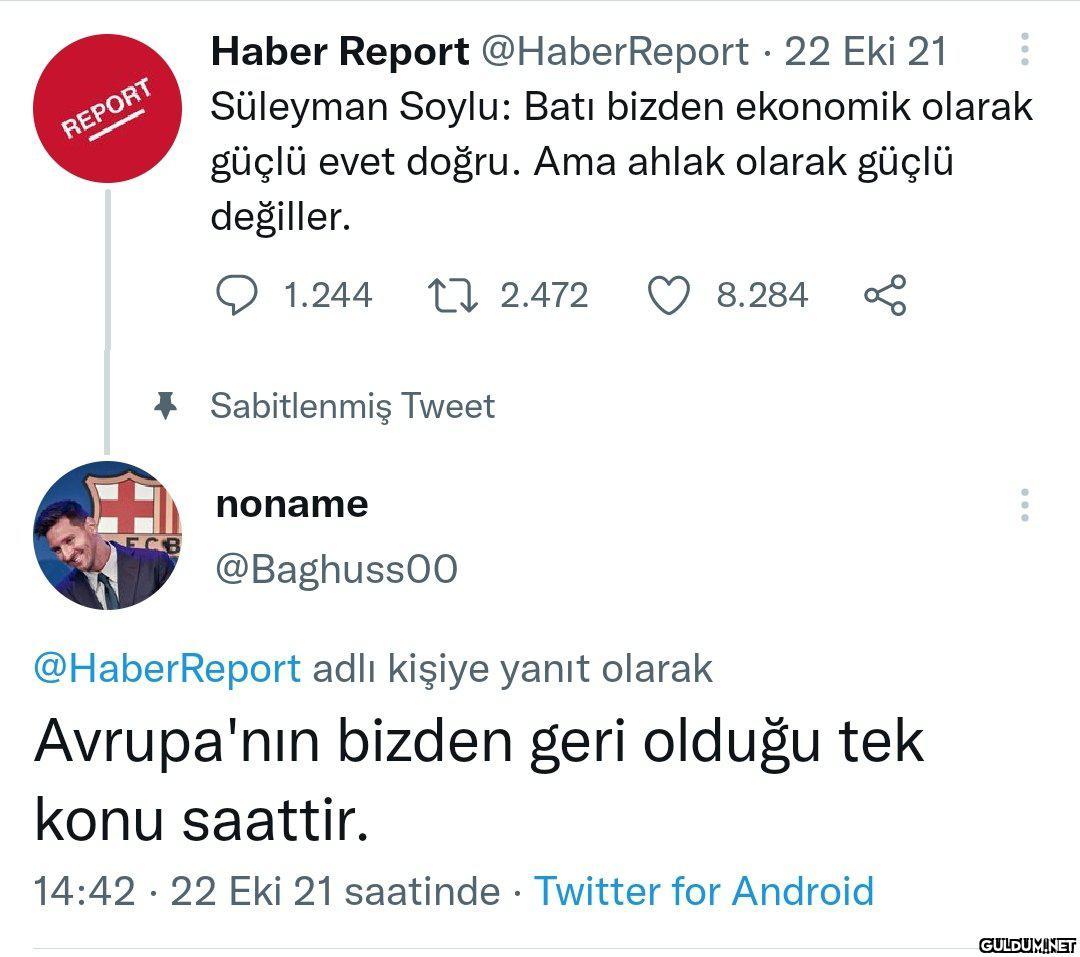Click the Haber Report display name
Viewport: 1080px width, 957px height.
click(x=340, y=52)
